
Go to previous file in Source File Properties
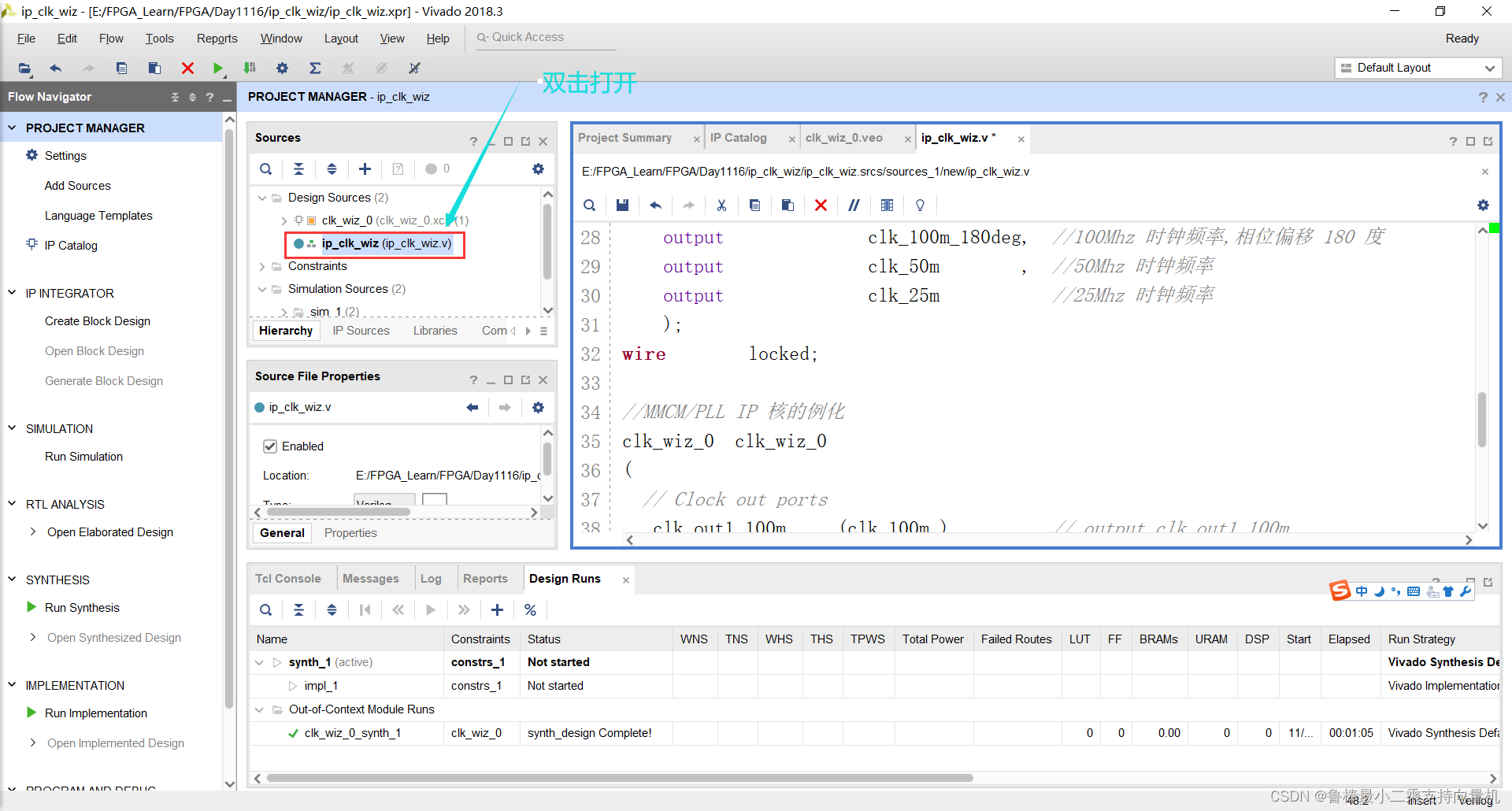point(472,407)
